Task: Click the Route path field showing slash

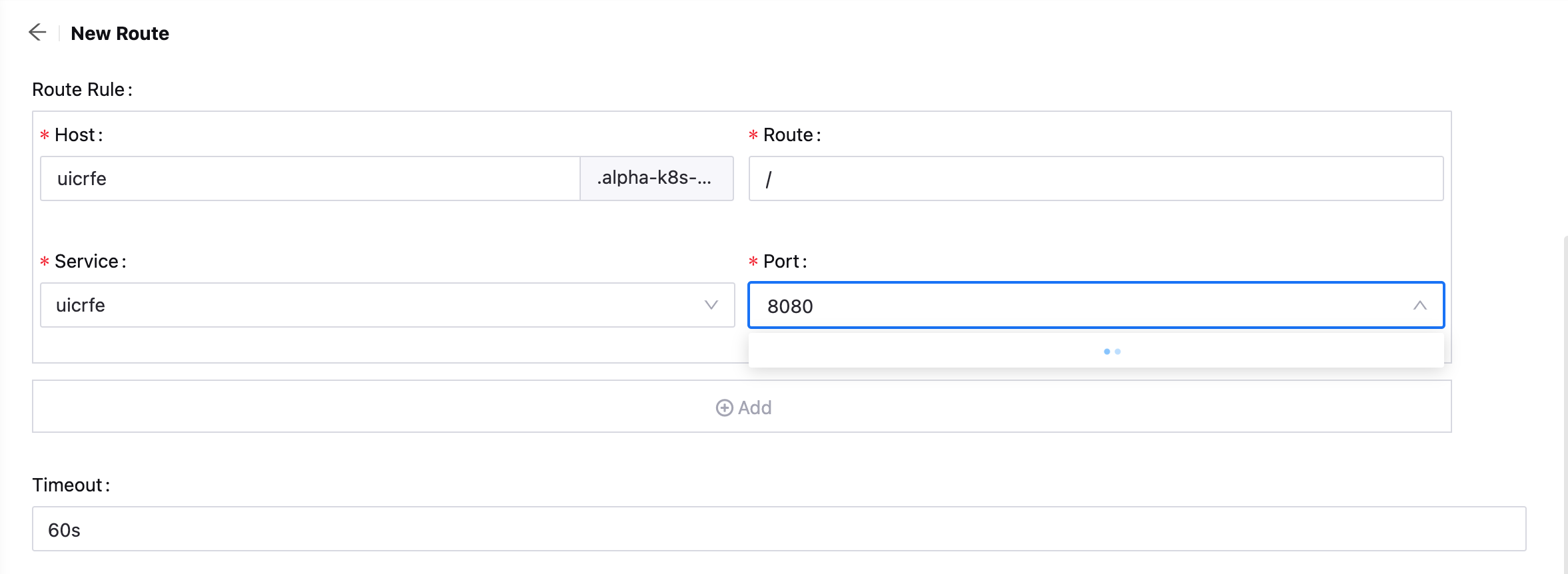Action: pos(1096,178)
